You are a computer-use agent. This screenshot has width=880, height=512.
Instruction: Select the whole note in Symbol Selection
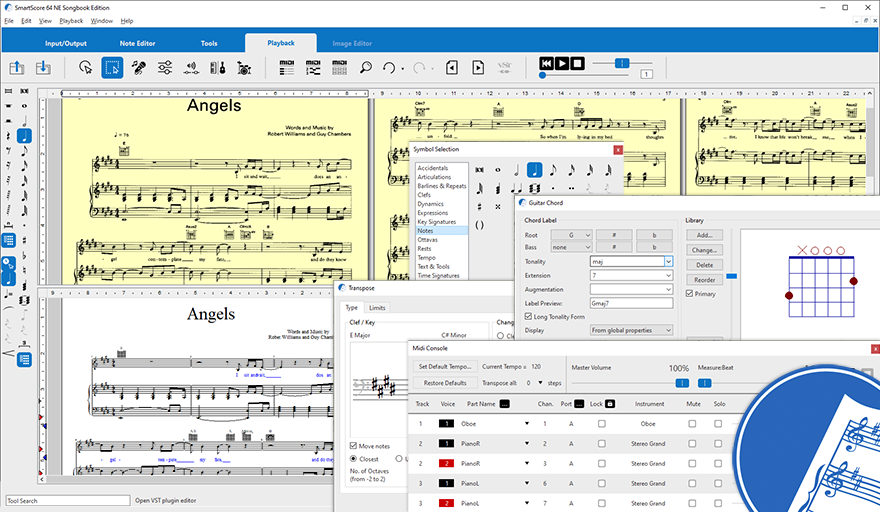498,170
